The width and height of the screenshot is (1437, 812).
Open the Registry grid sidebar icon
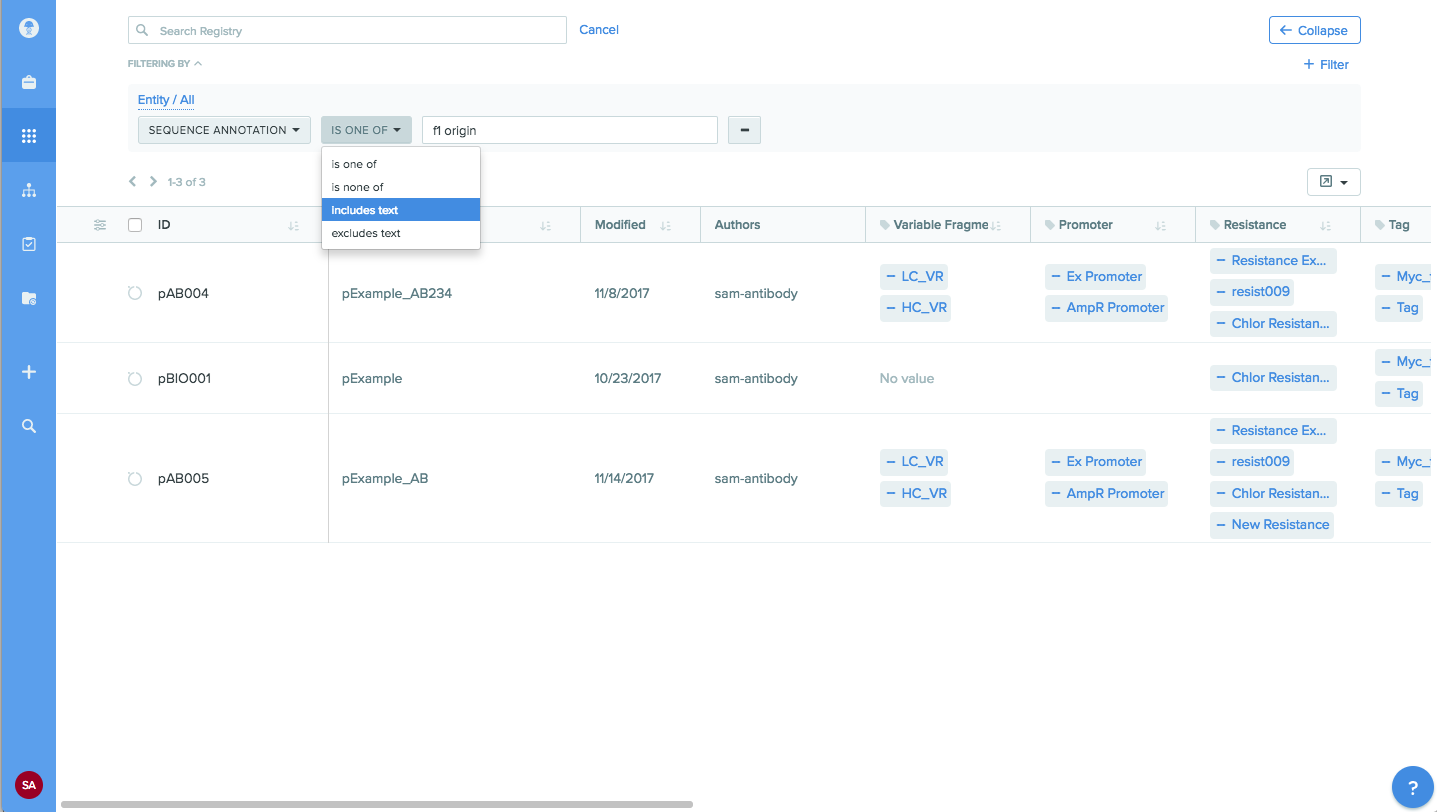click(29, 136)
